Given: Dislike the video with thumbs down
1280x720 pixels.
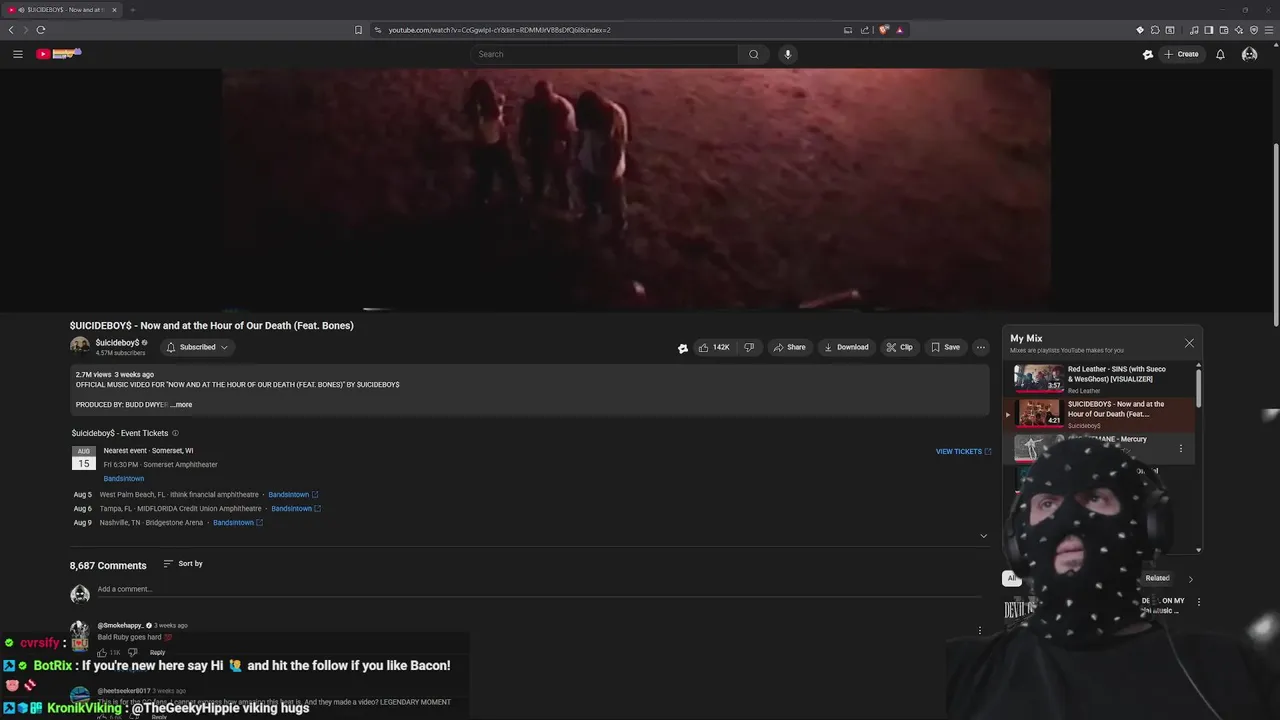Looking at the screenshot, I should pyautogui.click(x=749, y=347).
